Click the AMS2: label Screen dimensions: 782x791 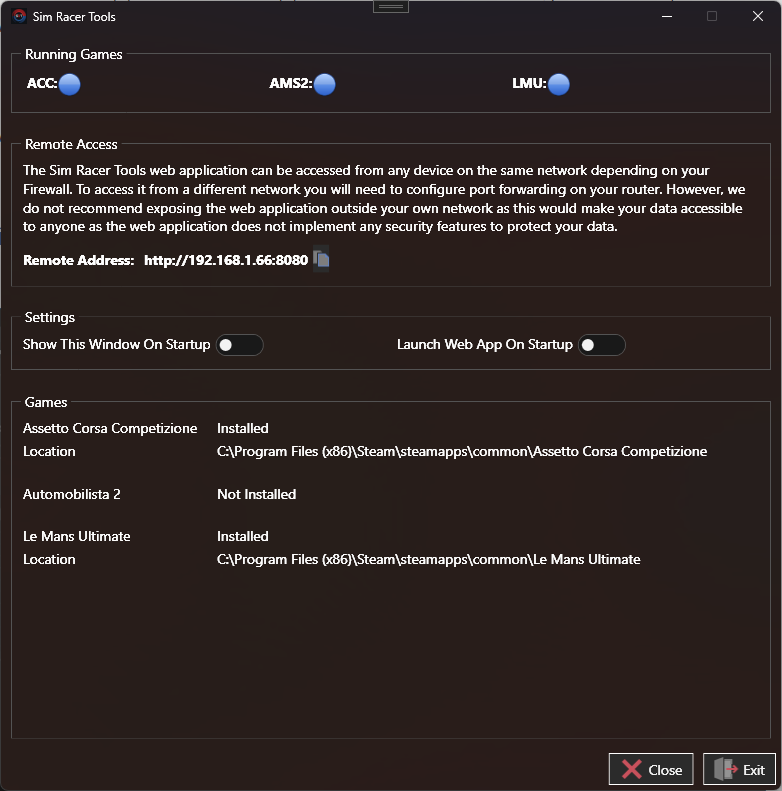click(x=291, y=83)
